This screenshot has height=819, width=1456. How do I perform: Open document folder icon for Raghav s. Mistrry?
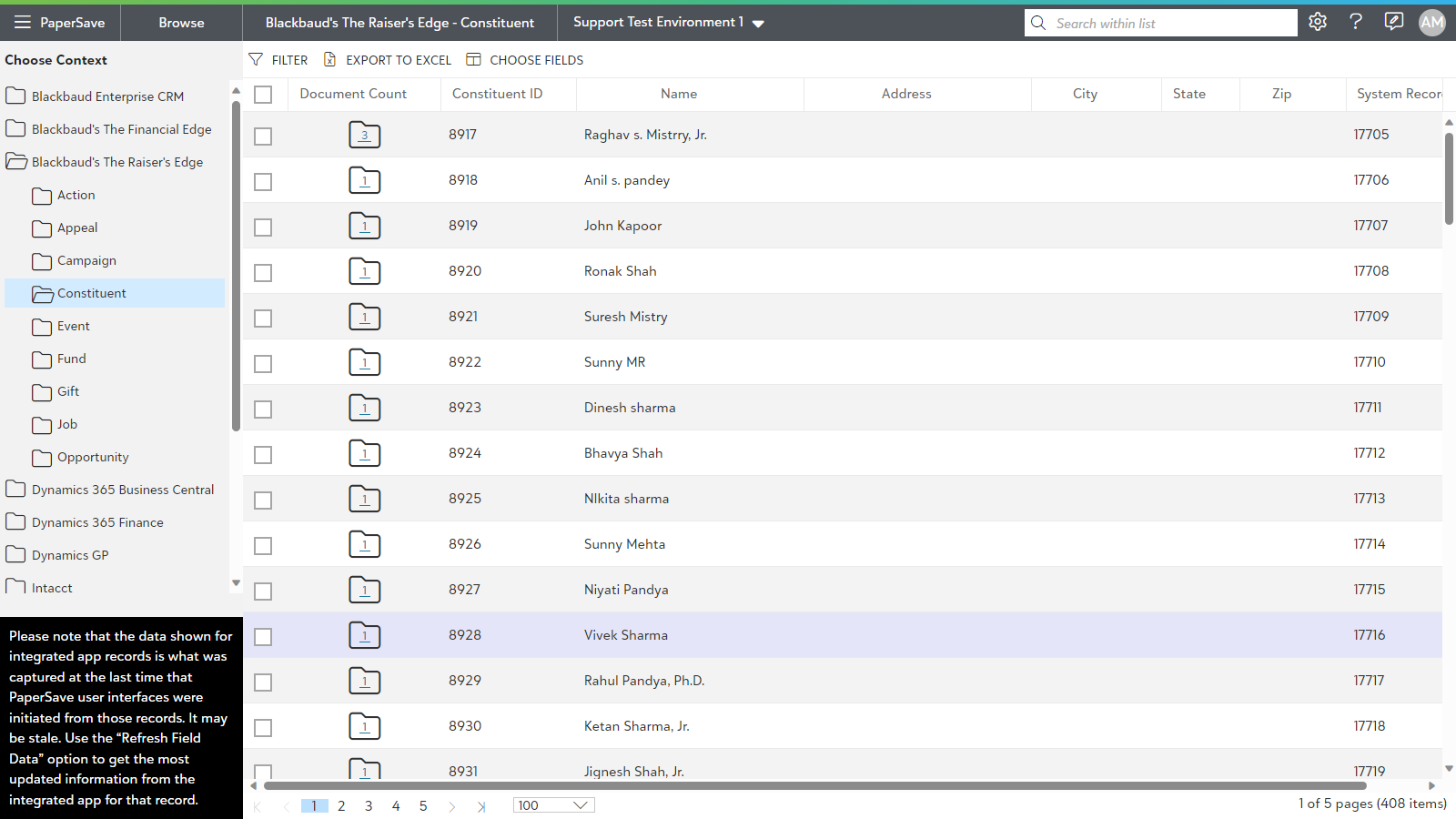365,135
